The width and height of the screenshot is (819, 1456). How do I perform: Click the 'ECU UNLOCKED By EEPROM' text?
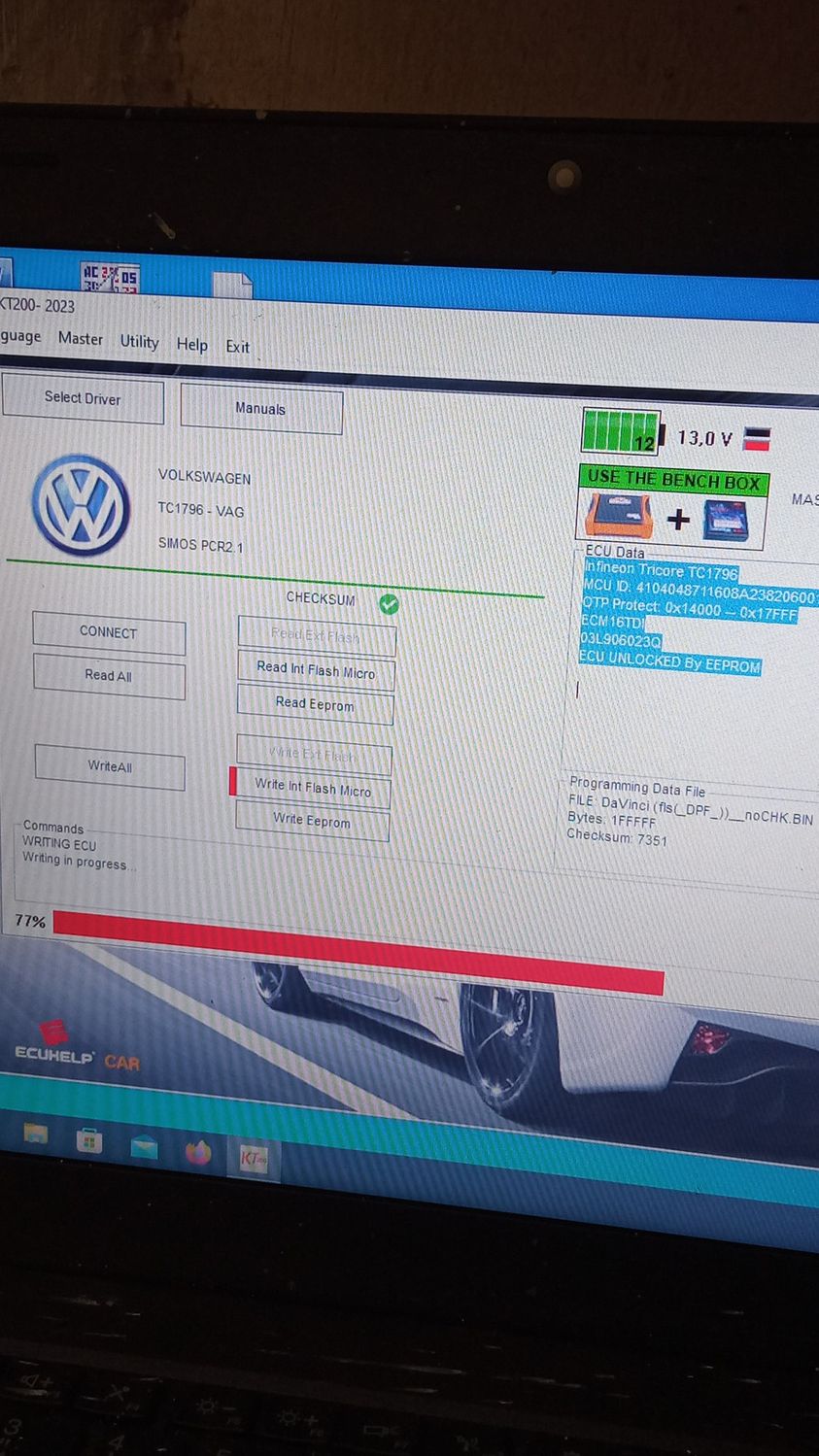[670, 662]
